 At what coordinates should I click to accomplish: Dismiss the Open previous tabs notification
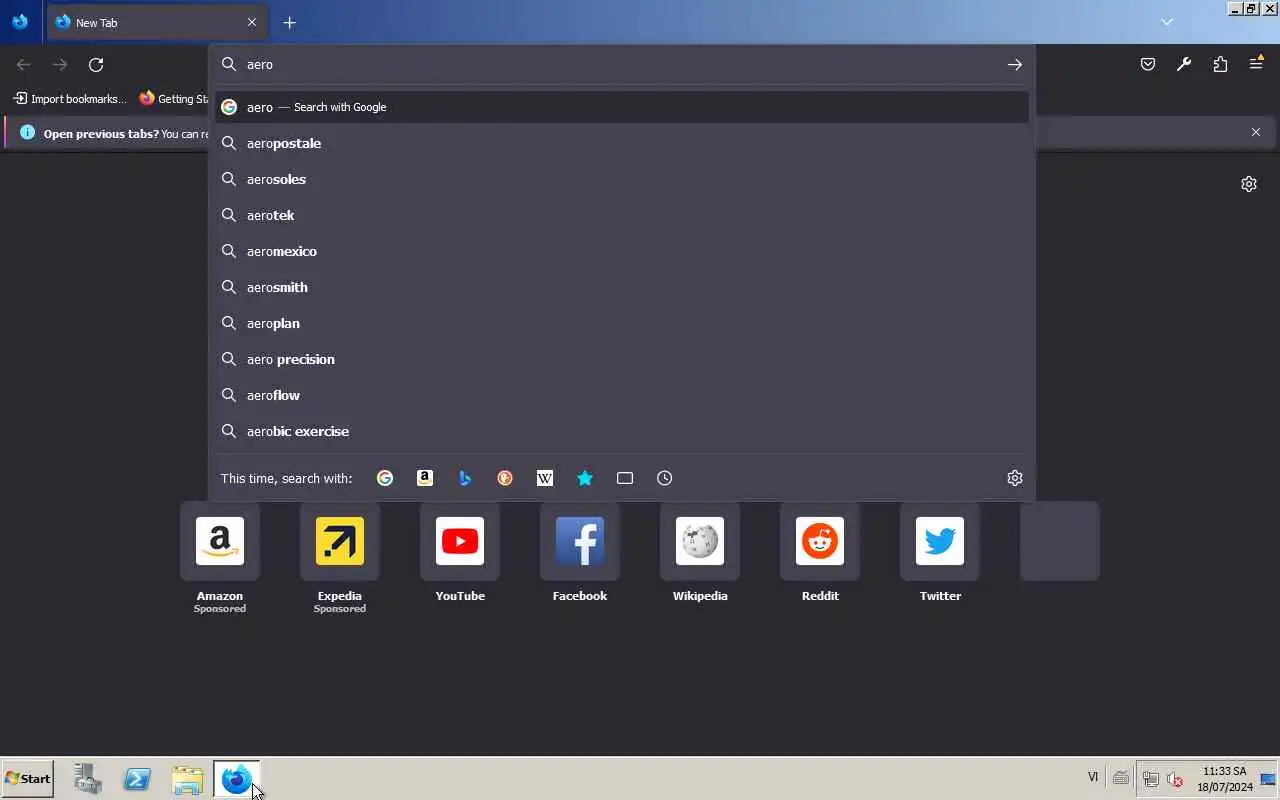coord(1256,132)
